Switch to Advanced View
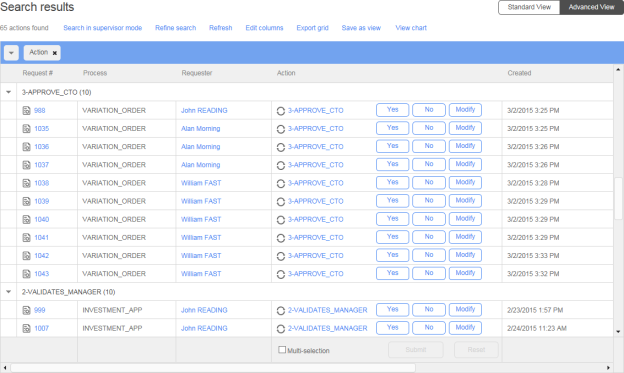Screen dimensions: 624x373 [x=591, y=7]
